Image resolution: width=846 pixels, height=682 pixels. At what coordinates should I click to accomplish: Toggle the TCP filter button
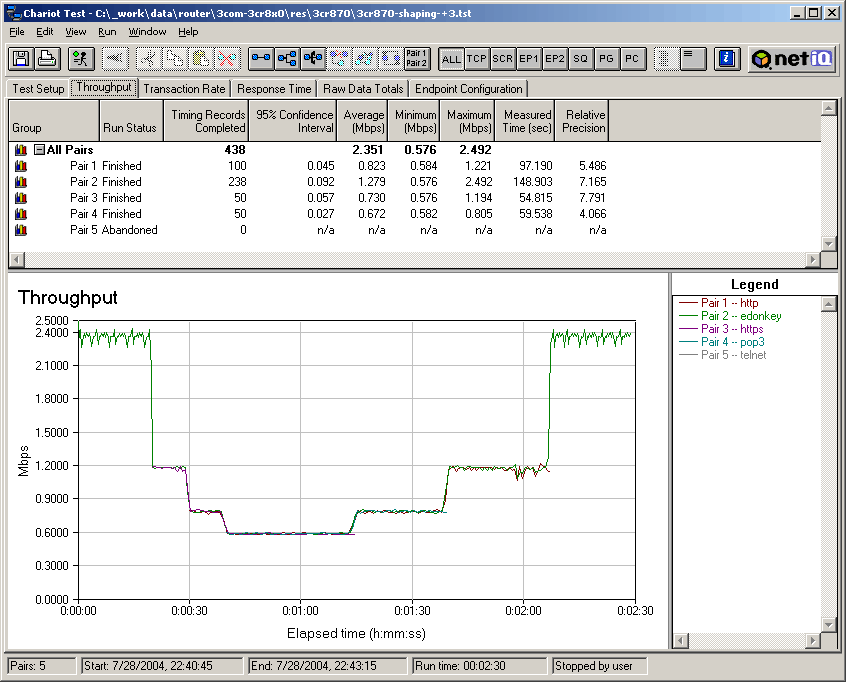[477, 59]
